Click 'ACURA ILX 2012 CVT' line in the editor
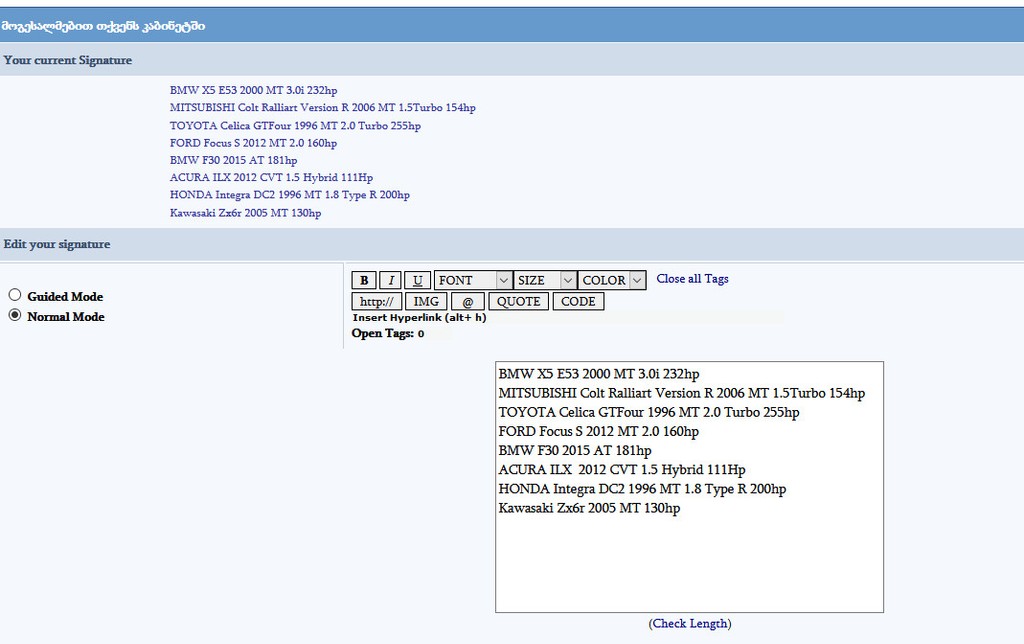 click(622, 470)
